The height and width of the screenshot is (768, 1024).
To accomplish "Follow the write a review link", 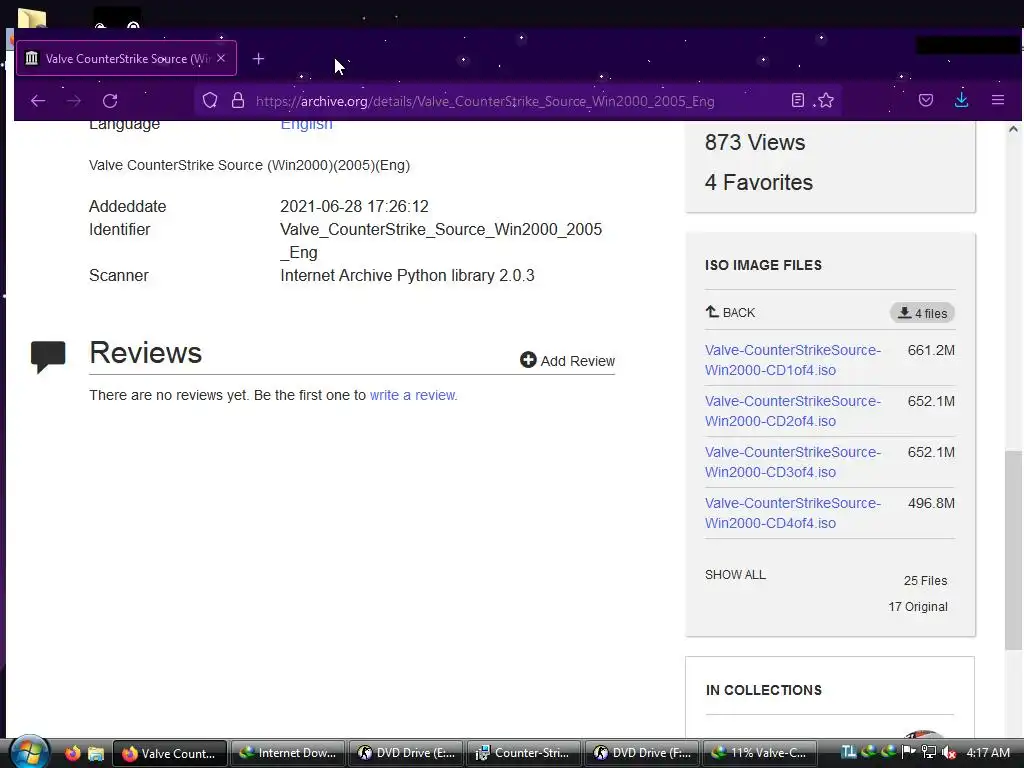I will [413, 395].
